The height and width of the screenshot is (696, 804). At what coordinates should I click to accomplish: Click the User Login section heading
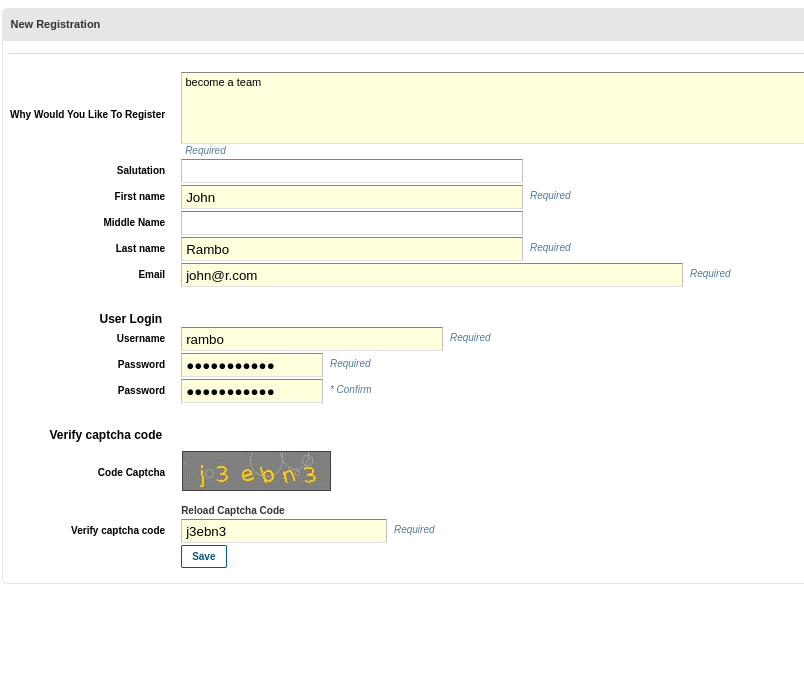pos(131,319)
